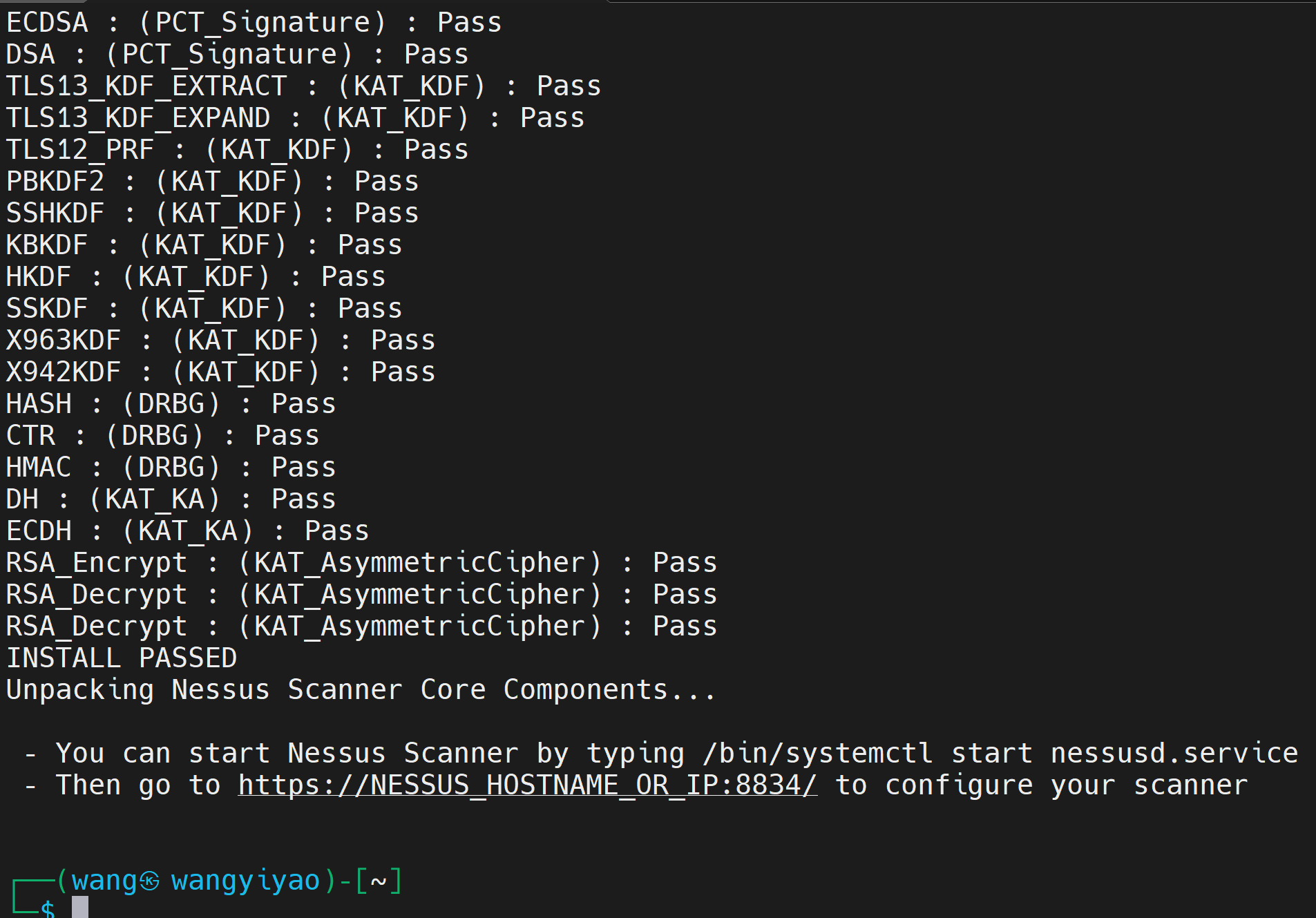Click the INSTALL PASSED text
Image resolution: width=1316 pixels, height=918 pixels.
click(x=122, y=658)
